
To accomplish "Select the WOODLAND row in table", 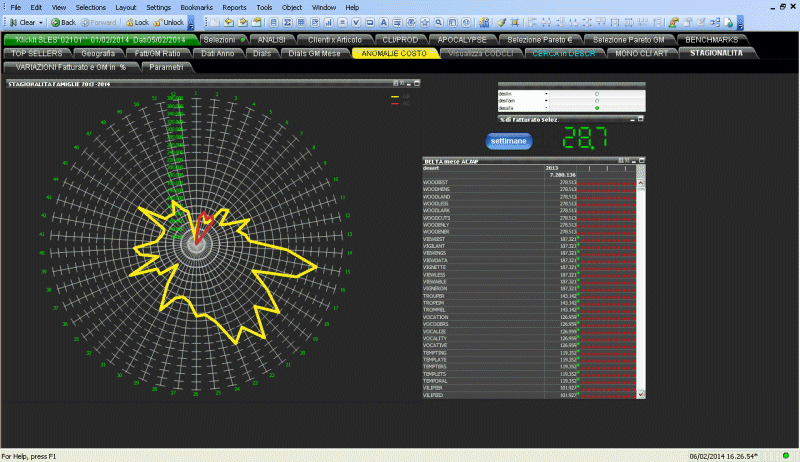I will [x=529, y=196].
